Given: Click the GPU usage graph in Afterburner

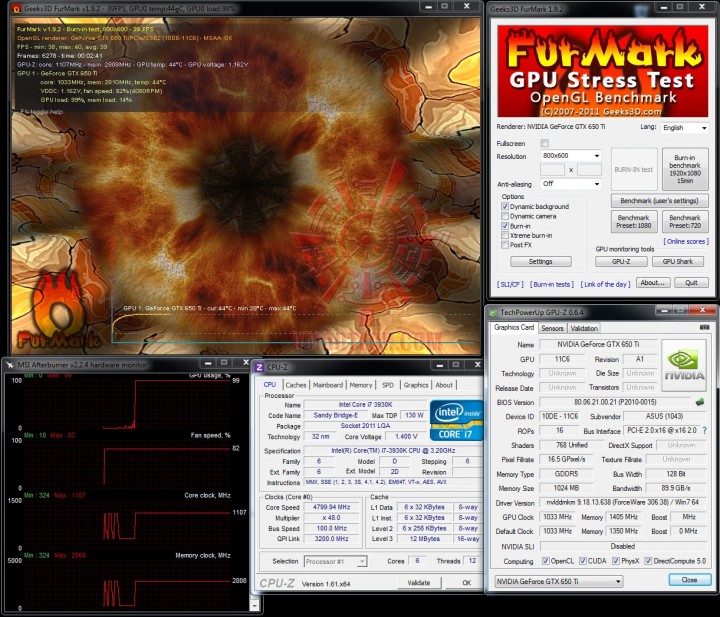Looking at the screenshot, I should click(x=126, y=403).
